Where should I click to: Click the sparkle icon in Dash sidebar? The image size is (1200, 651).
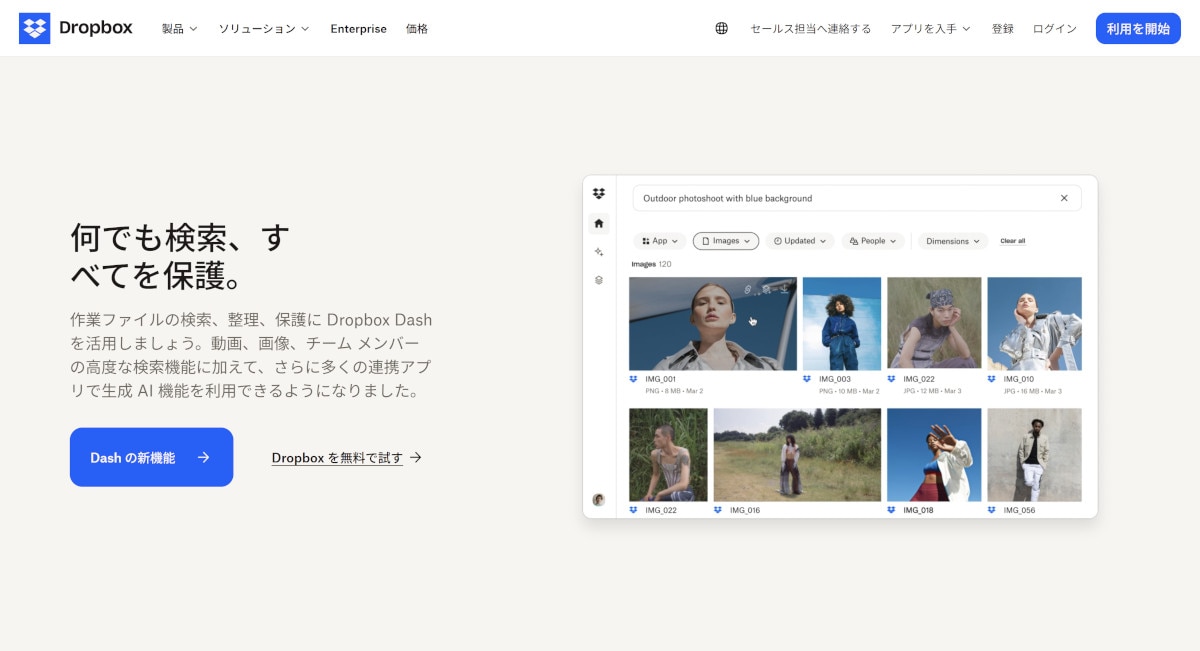click(x=599, y=252)
